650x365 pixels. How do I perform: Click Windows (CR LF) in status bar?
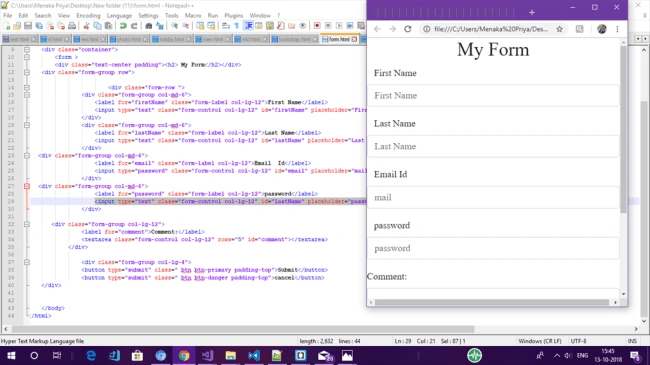tap(540, 341)
